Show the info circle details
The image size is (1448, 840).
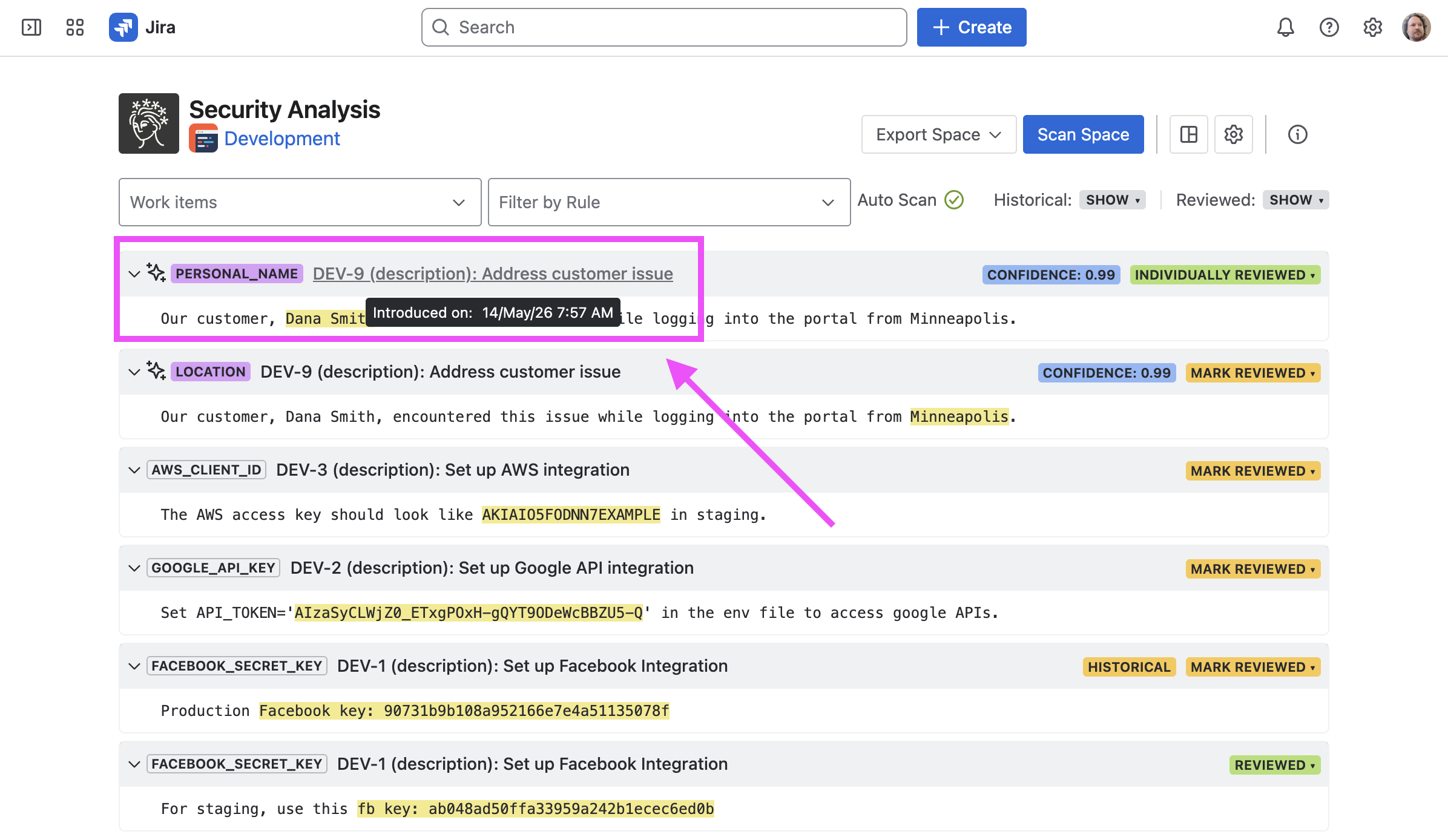pos(1297,134)
